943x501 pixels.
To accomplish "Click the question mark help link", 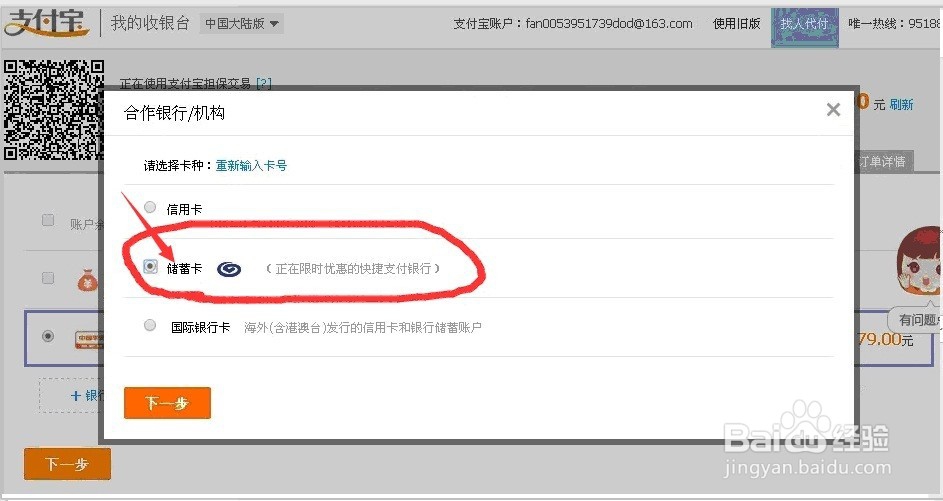I will click(x=263, y=84).
